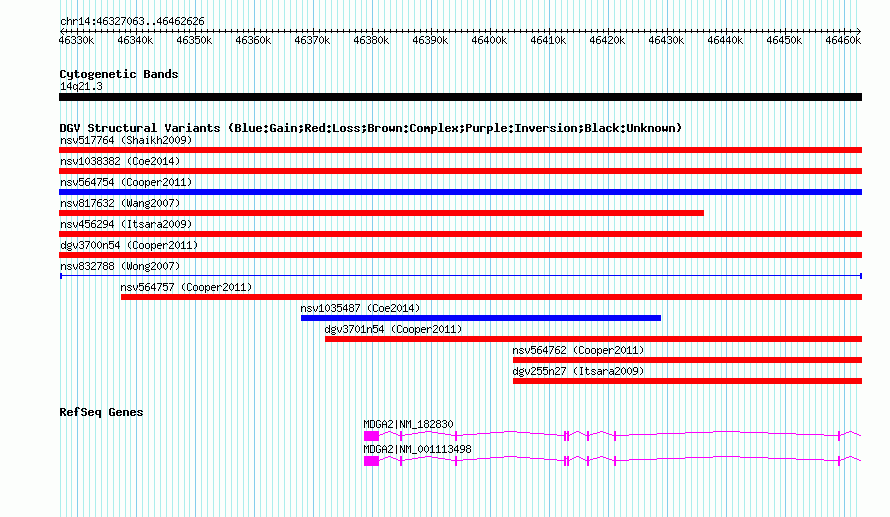Open variant nsv817632 (Wang2007) label
The width and height of the screenshot is (890, 517).
pyautogui.click(x=120, y=203)
